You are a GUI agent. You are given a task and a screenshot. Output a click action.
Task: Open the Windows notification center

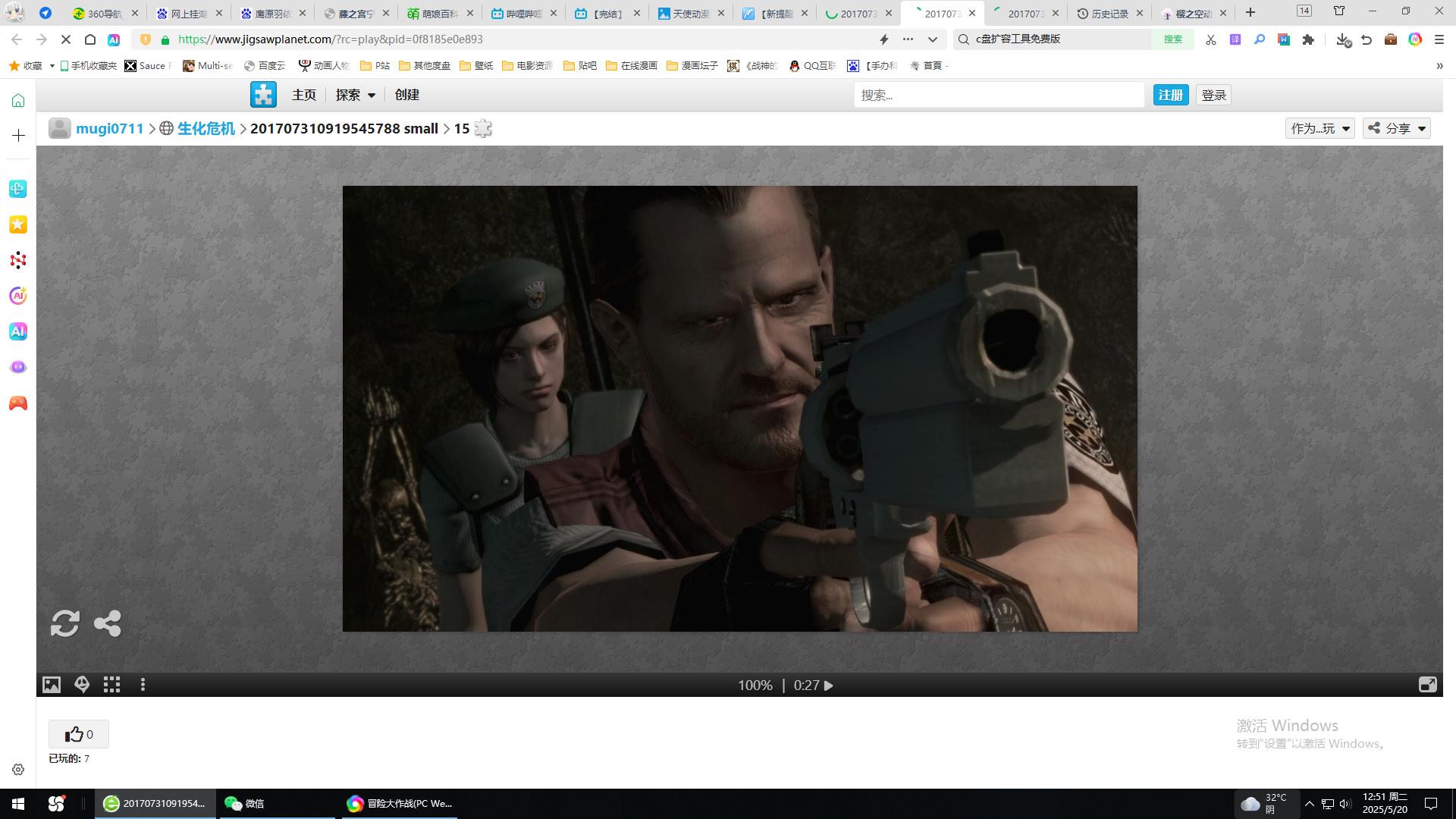tap(1431, 804)
